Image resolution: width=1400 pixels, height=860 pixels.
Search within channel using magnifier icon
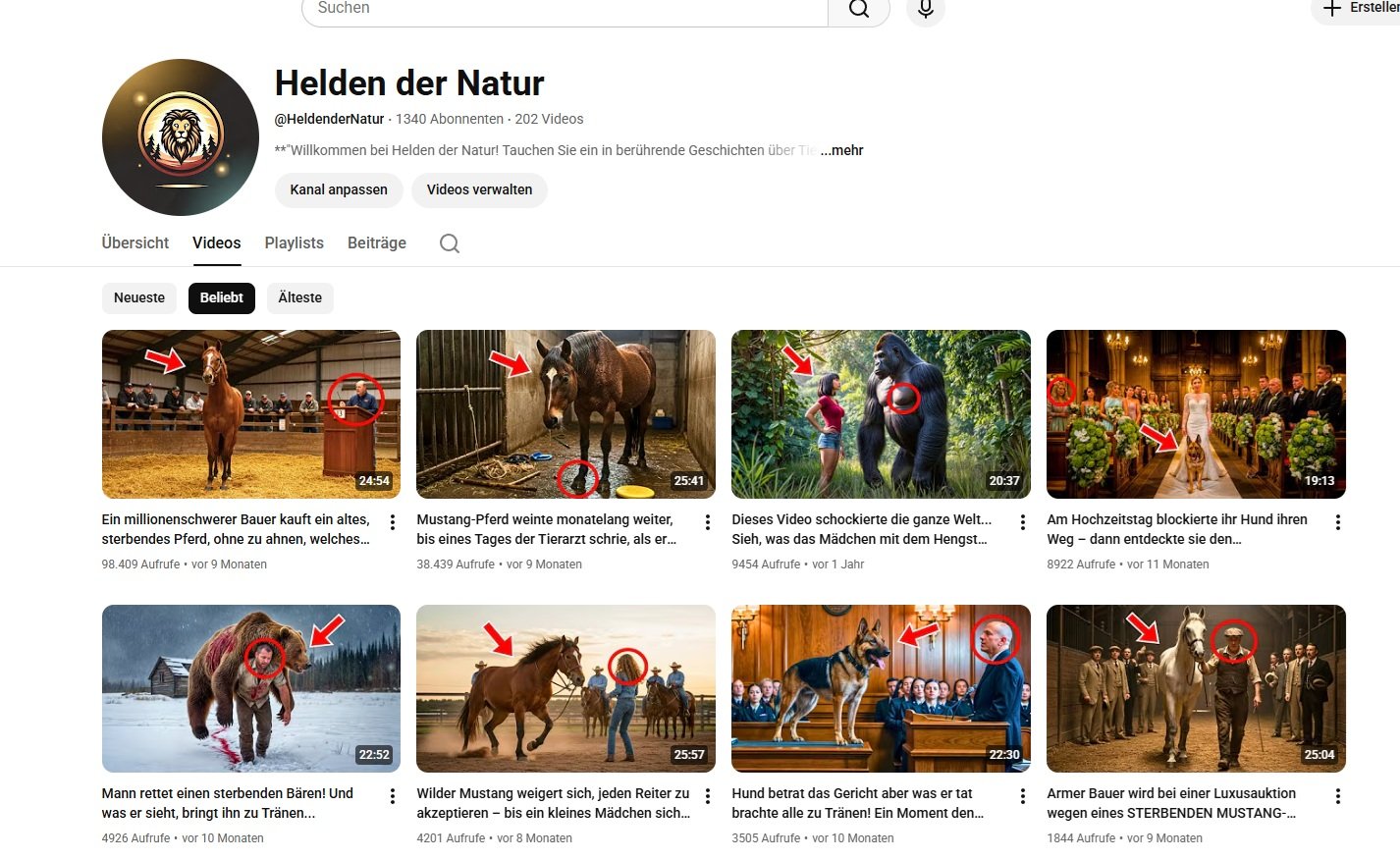(x=450, y=243)
